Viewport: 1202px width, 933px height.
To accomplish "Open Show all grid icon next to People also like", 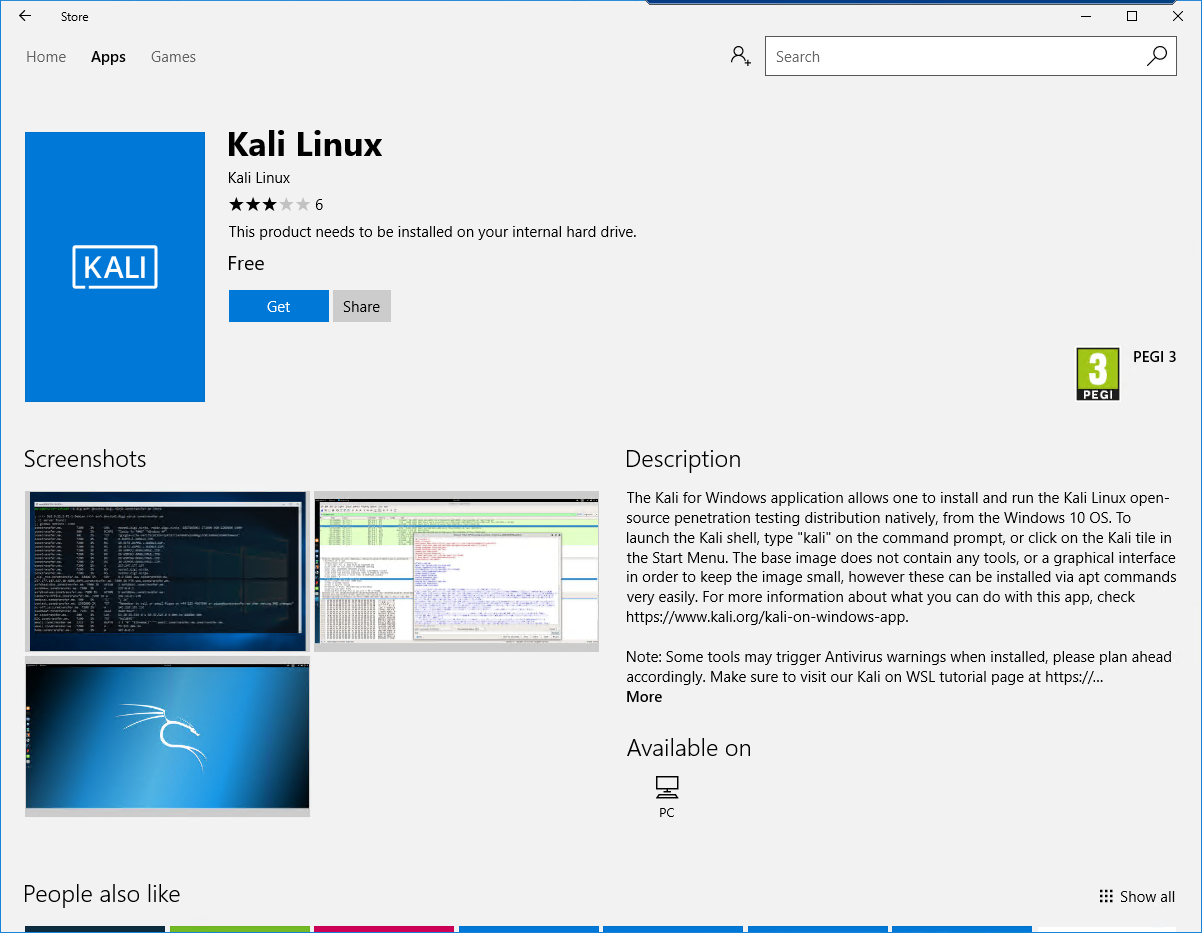I will [x=1105, y=896].
